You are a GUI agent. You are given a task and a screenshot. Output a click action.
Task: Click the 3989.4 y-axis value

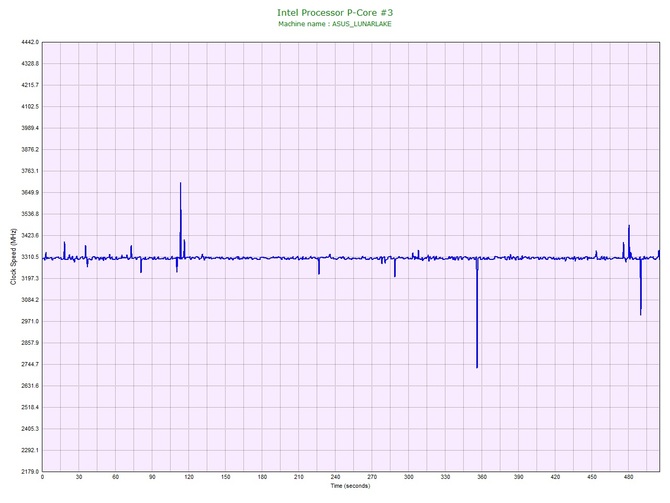tap(30, 128)
